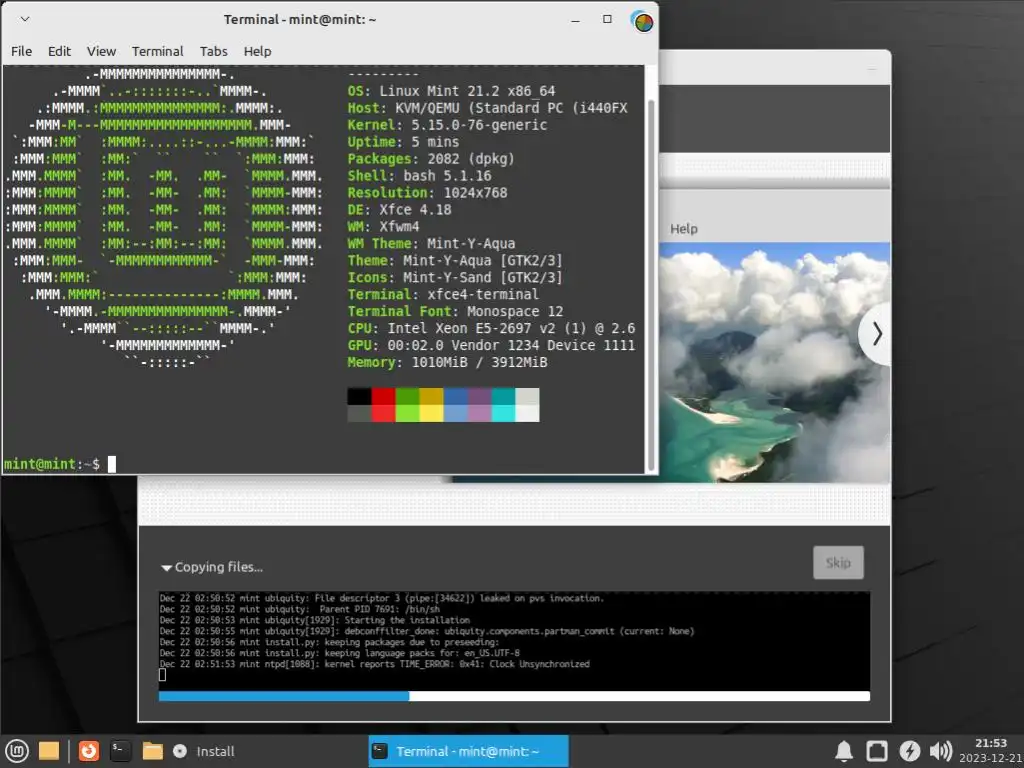Click the 'Resolution: 1024x768' line

coord(427,193)
